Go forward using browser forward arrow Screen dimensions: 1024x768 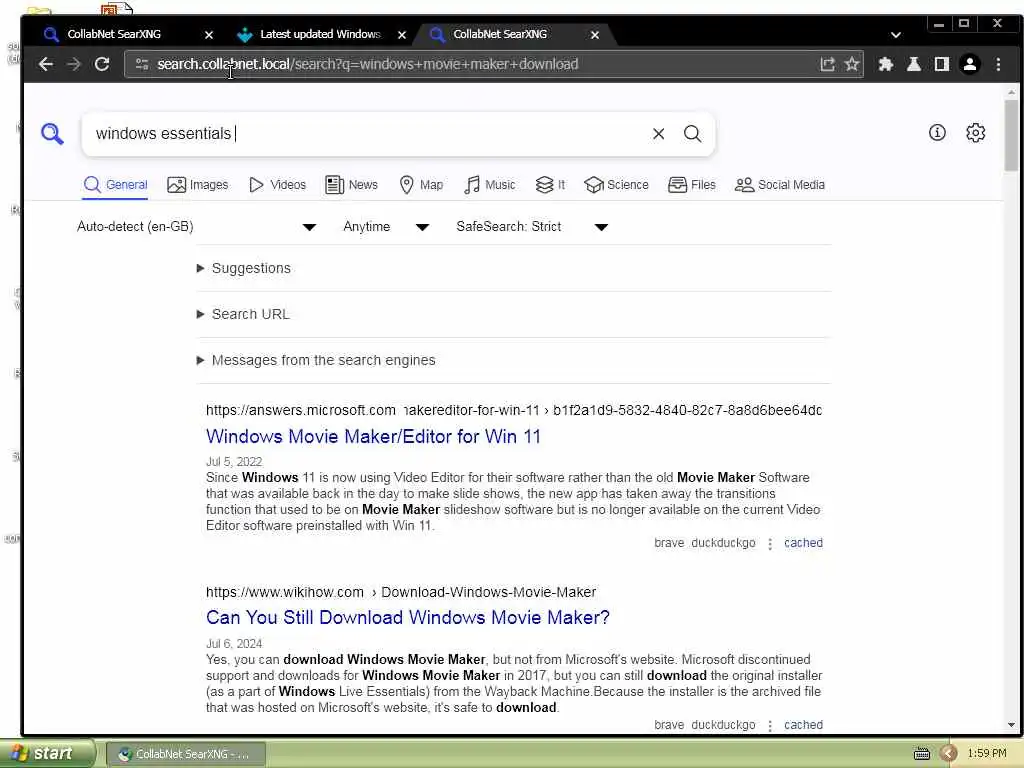pyautogui.click(x=74, y=64)
